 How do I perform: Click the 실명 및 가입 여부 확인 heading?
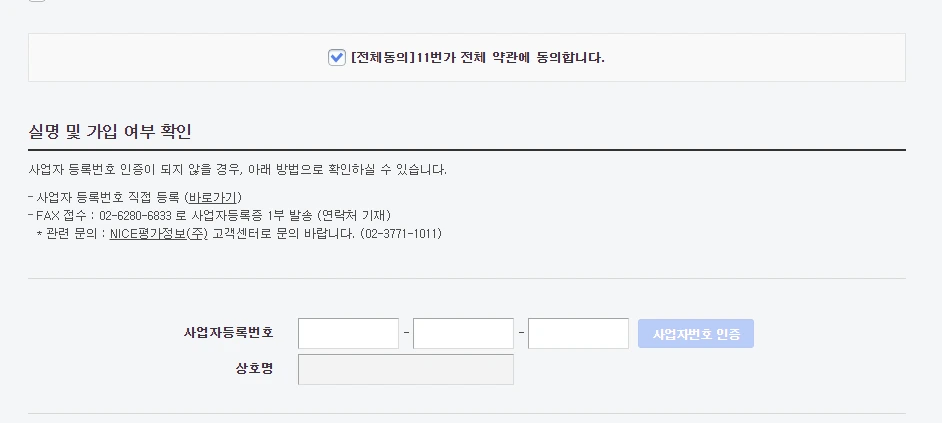click(110, 132)
